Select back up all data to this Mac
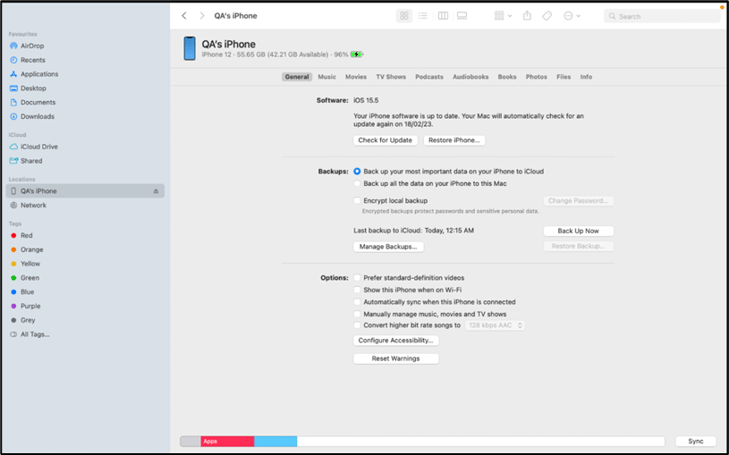 pos(357,184)
